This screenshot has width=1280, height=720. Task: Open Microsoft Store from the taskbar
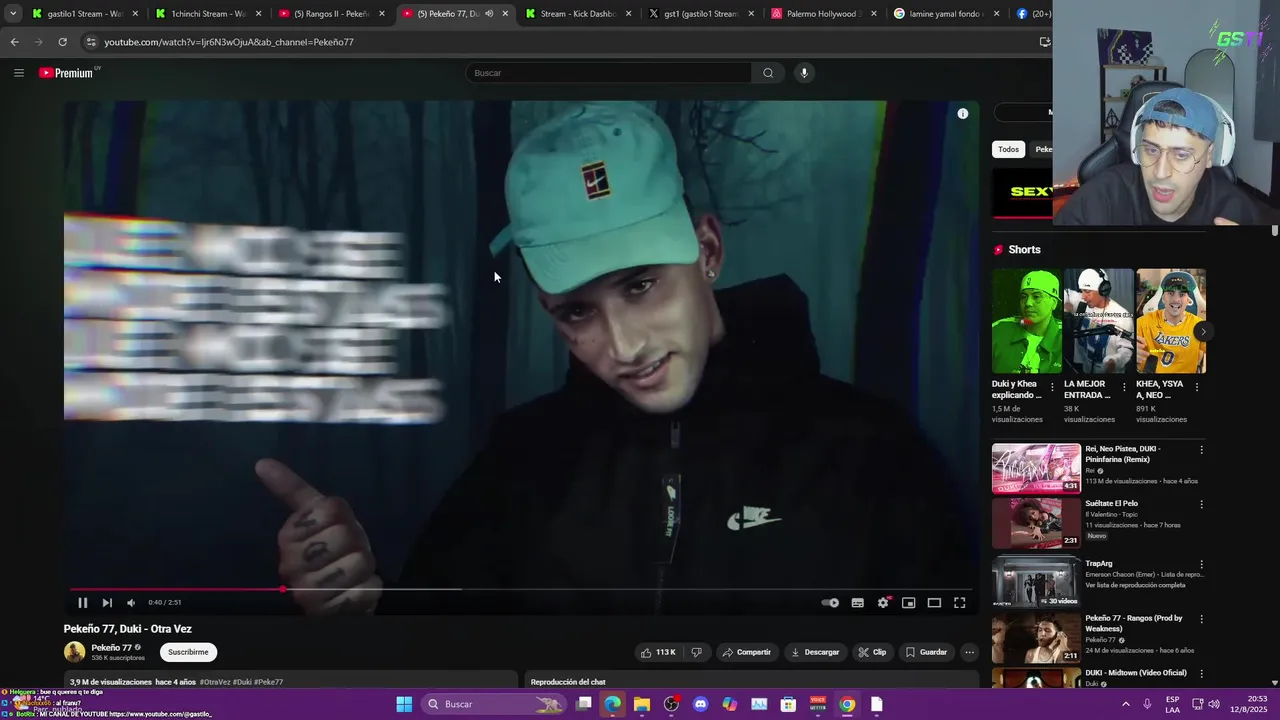pos(788,704)
